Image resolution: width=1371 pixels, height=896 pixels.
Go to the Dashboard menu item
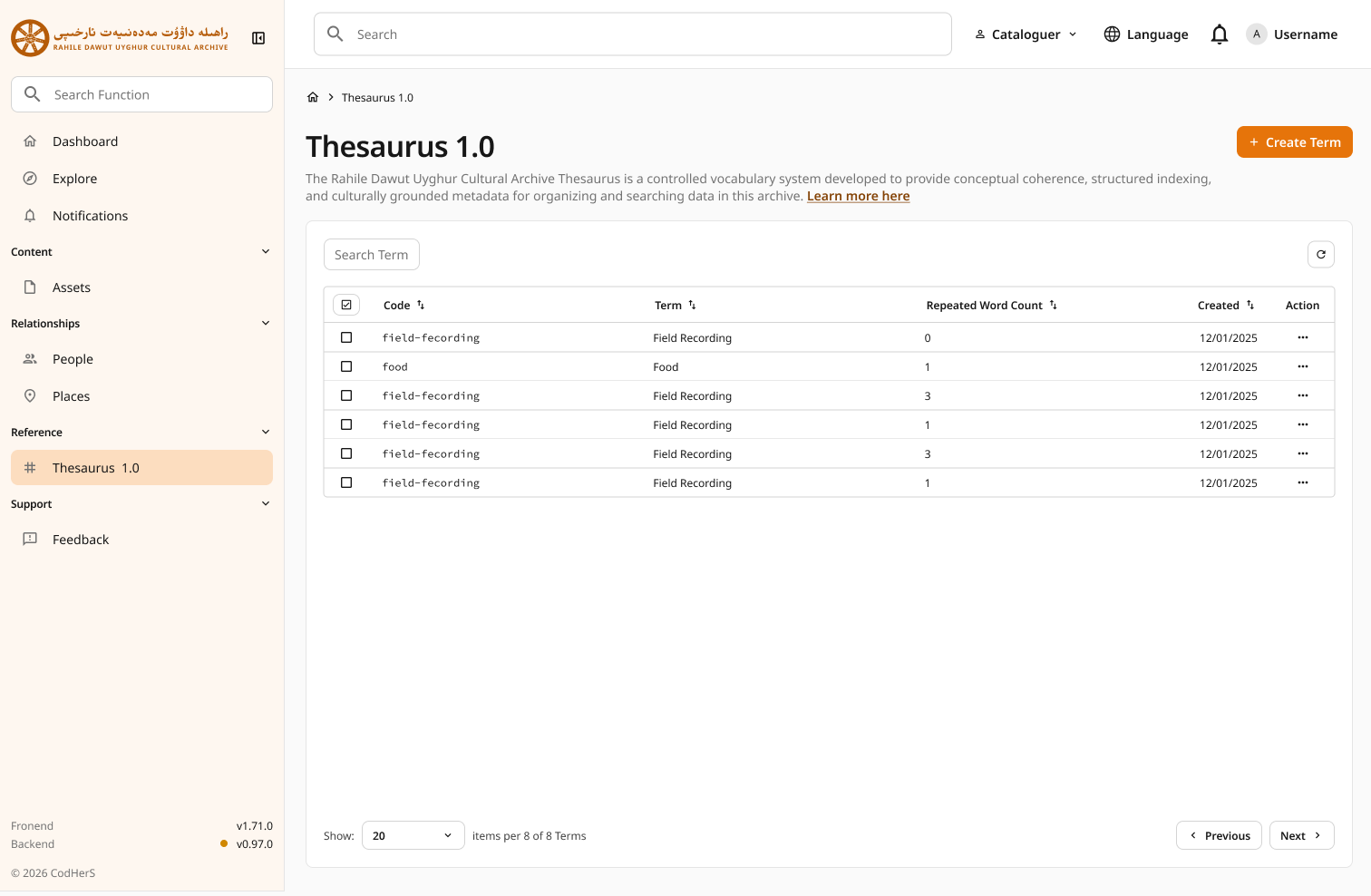[85, 141]
